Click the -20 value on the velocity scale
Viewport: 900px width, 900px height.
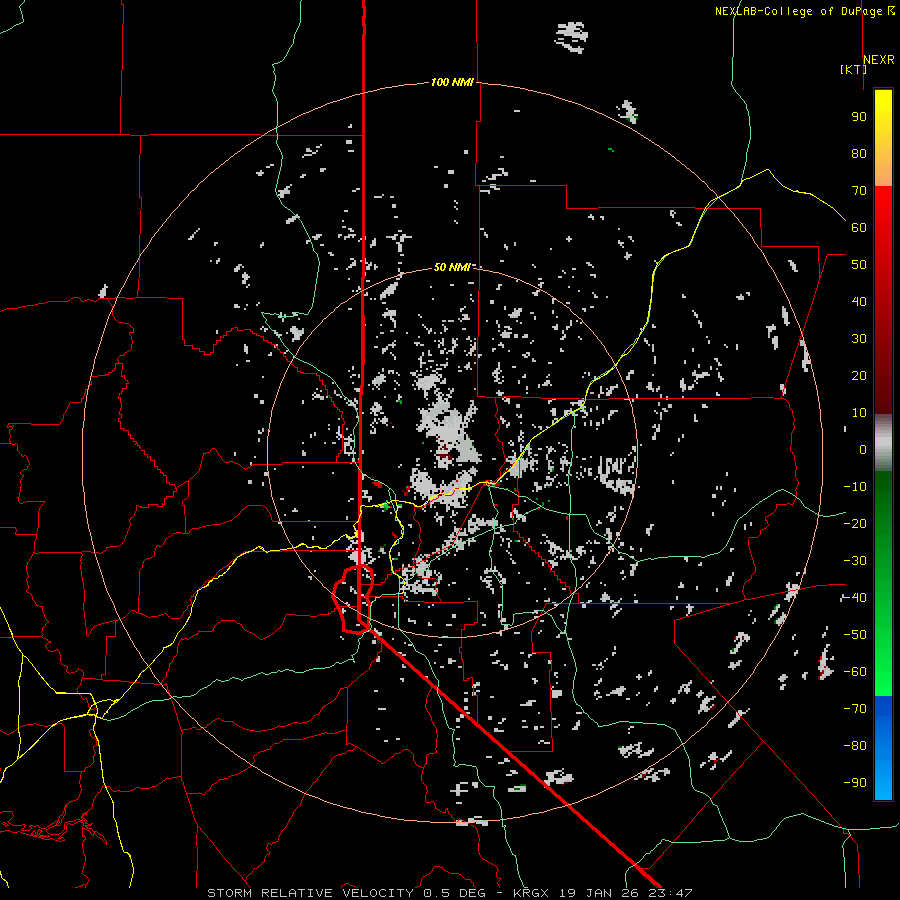[x=855, y=524]
